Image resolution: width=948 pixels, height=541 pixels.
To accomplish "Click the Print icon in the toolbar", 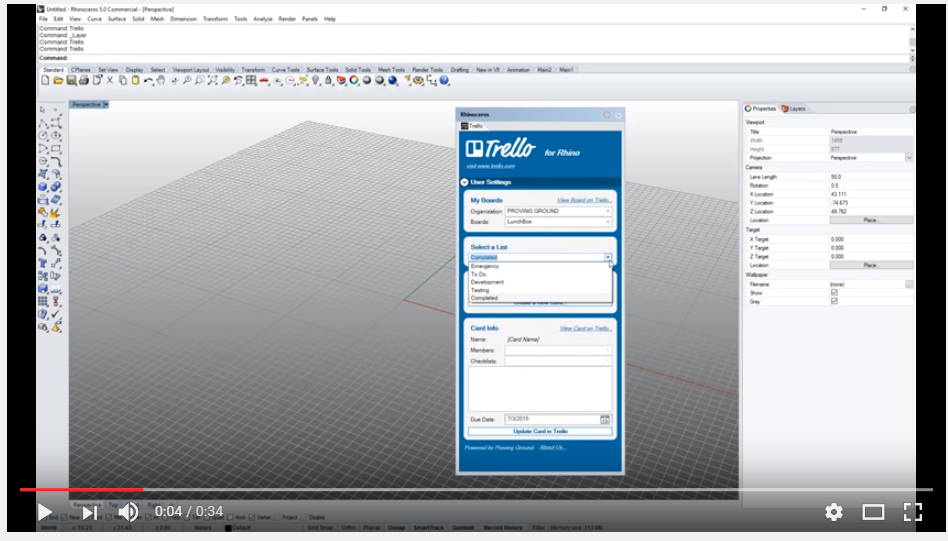I will 84,80.
